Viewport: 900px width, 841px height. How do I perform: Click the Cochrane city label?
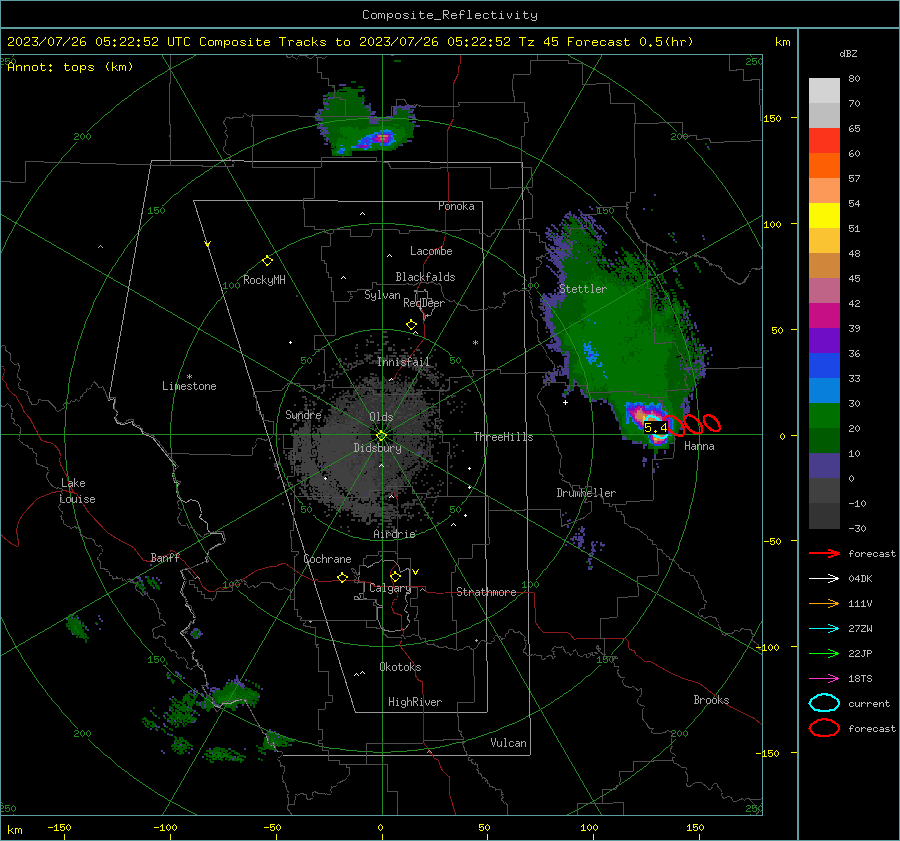[327, 559]
